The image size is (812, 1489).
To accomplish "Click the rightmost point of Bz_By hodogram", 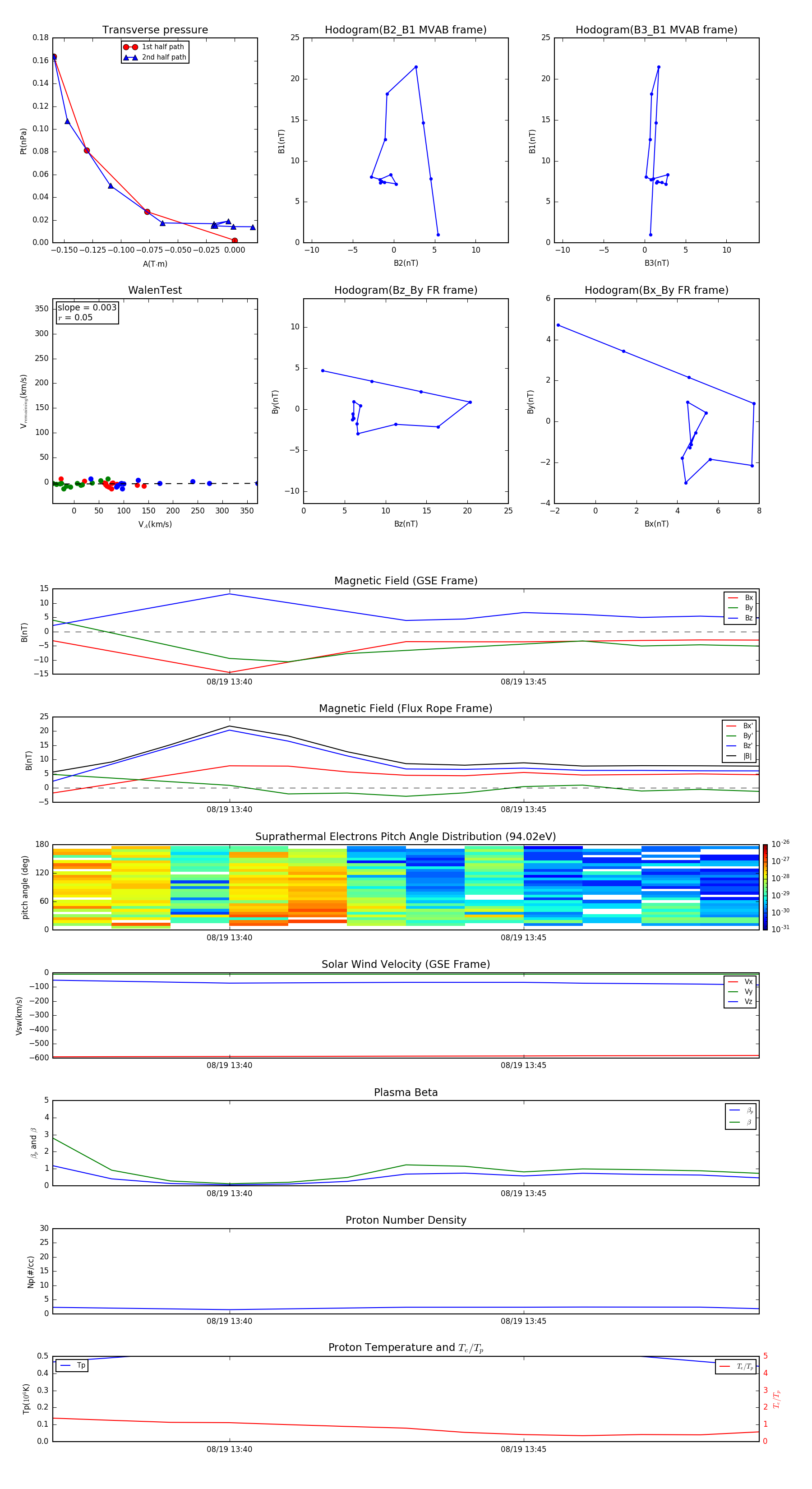I will (471, 402).
